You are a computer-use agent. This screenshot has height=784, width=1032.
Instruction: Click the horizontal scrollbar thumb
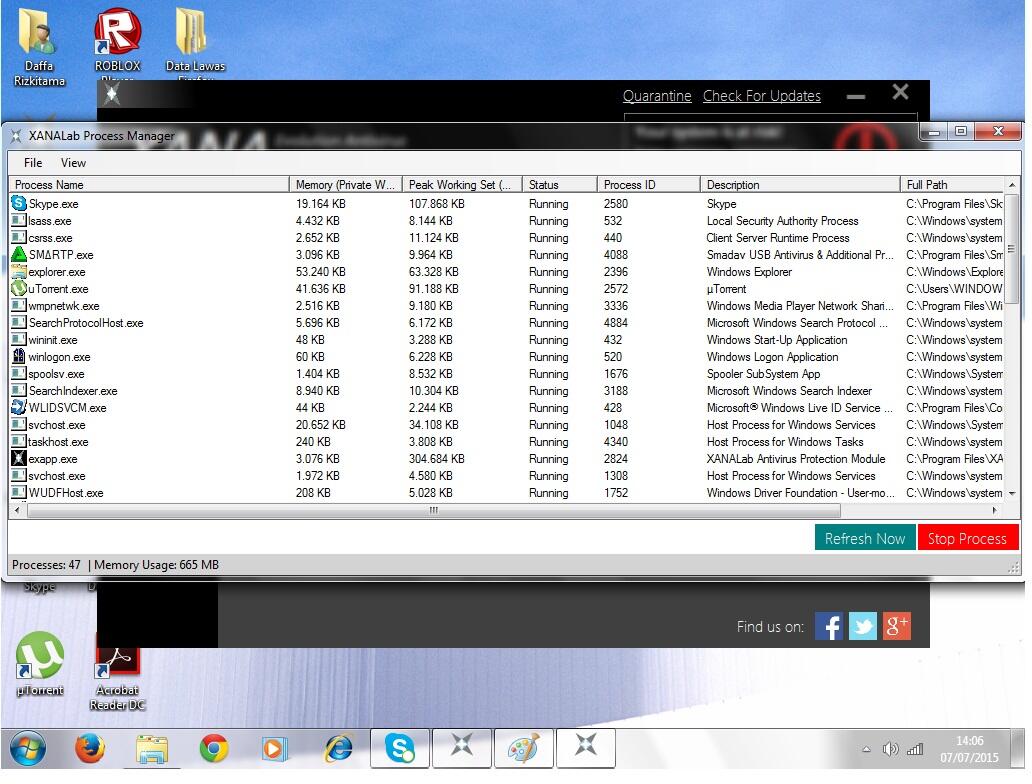(x=434, y=510)
